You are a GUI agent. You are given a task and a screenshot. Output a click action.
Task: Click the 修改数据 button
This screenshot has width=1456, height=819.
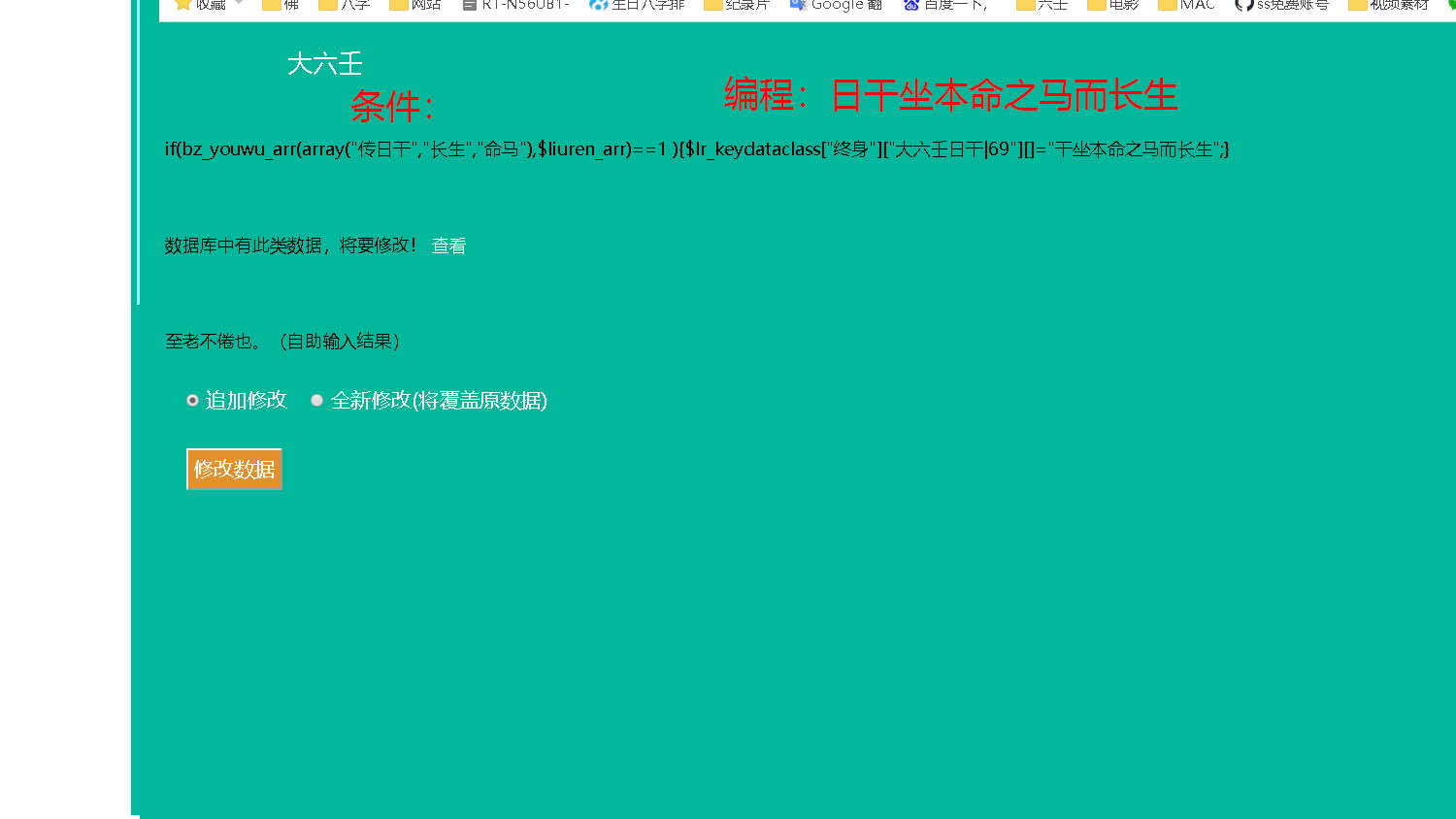tap(234, 470)
